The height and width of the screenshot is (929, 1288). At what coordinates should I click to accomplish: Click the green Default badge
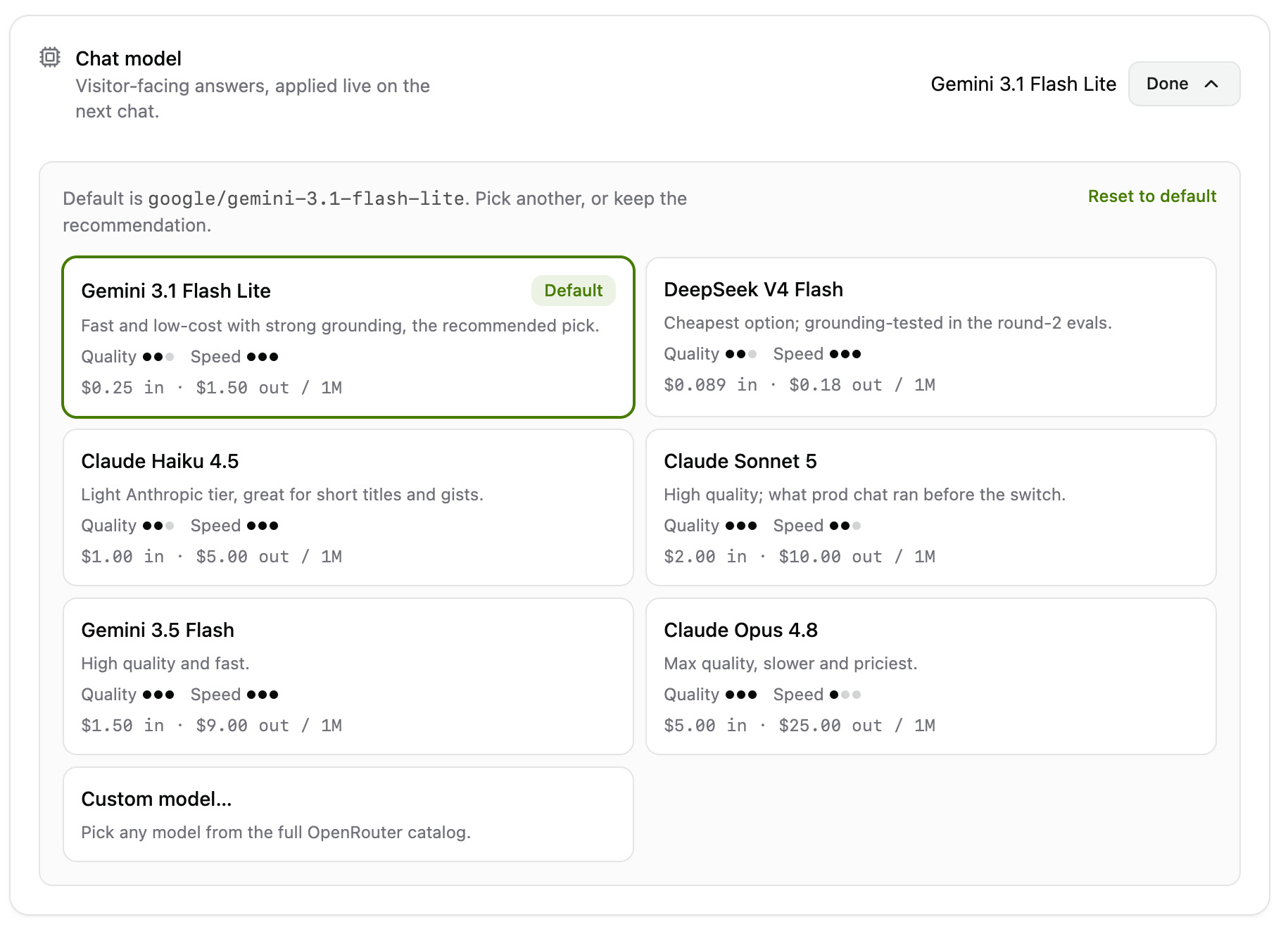point(573,291)
